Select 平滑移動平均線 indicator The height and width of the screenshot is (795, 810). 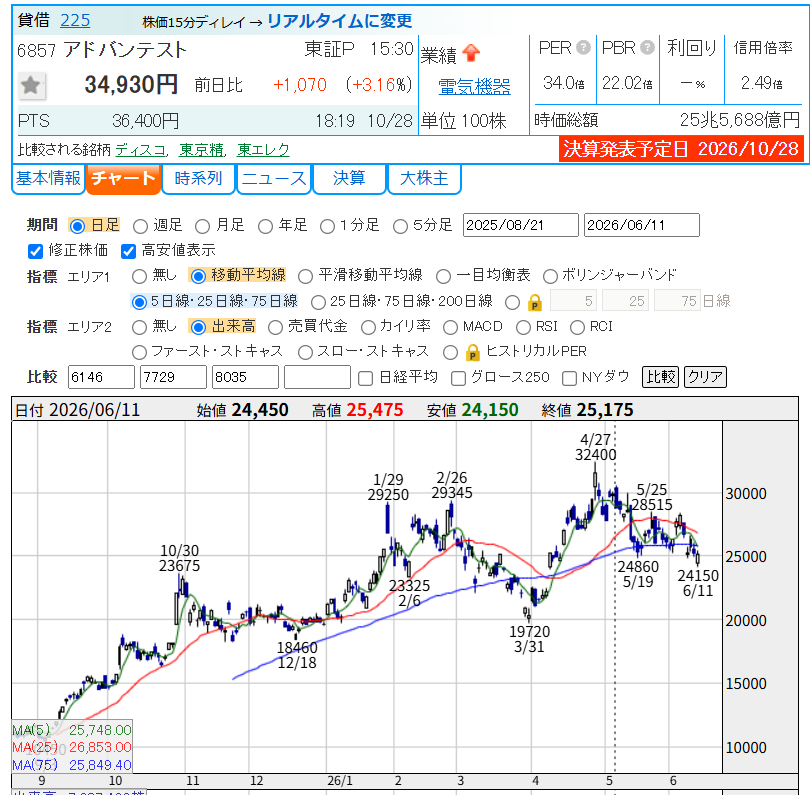coord(305,276)
